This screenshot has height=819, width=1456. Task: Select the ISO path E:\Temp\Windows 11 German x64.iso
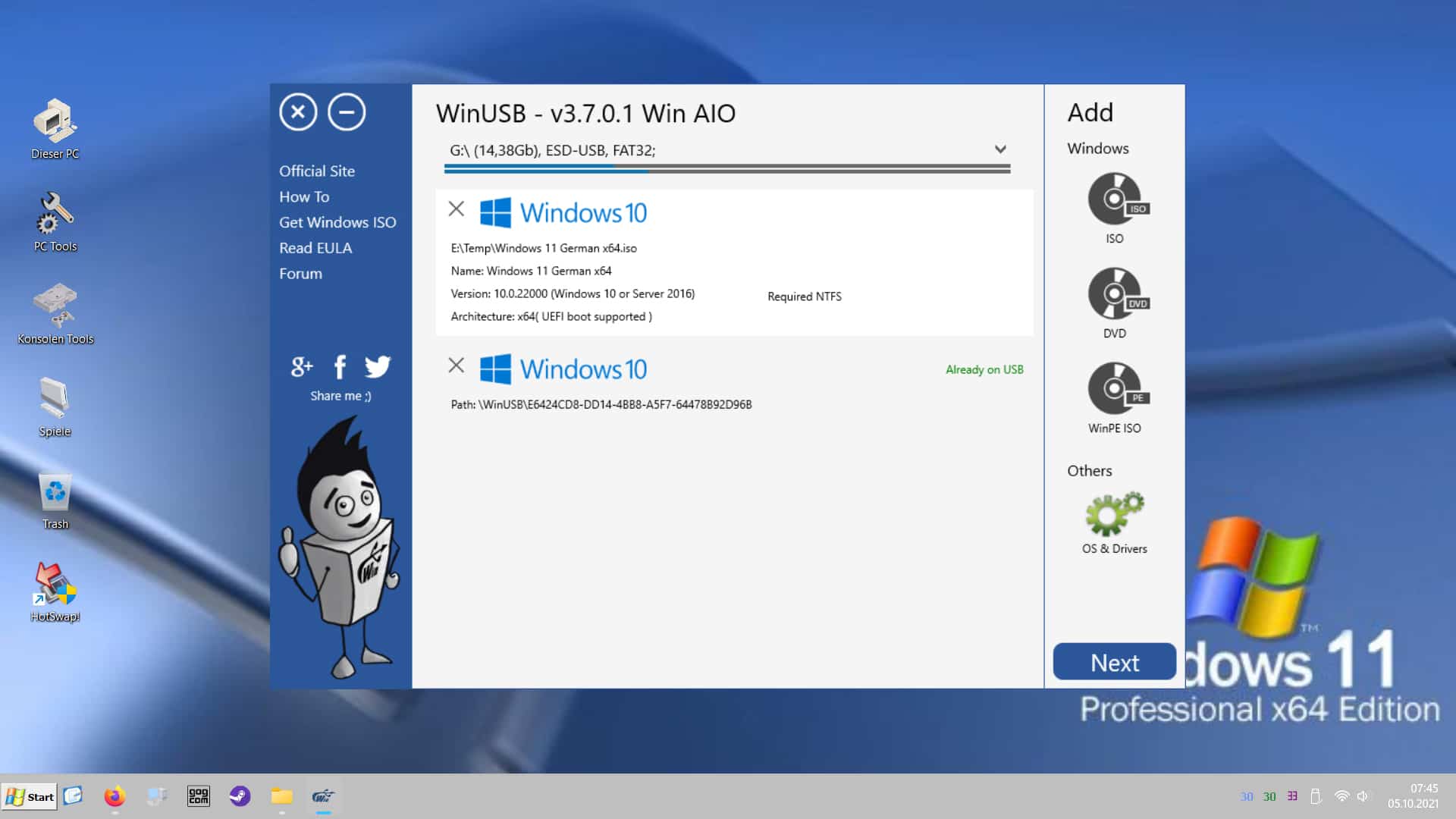(544, 248)
